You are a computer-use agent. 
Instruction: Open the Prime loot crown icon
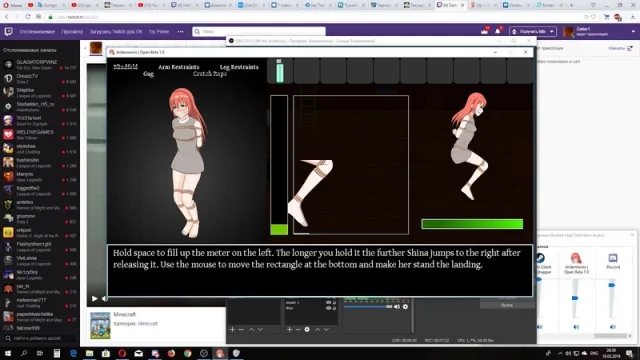coord(484,31)
